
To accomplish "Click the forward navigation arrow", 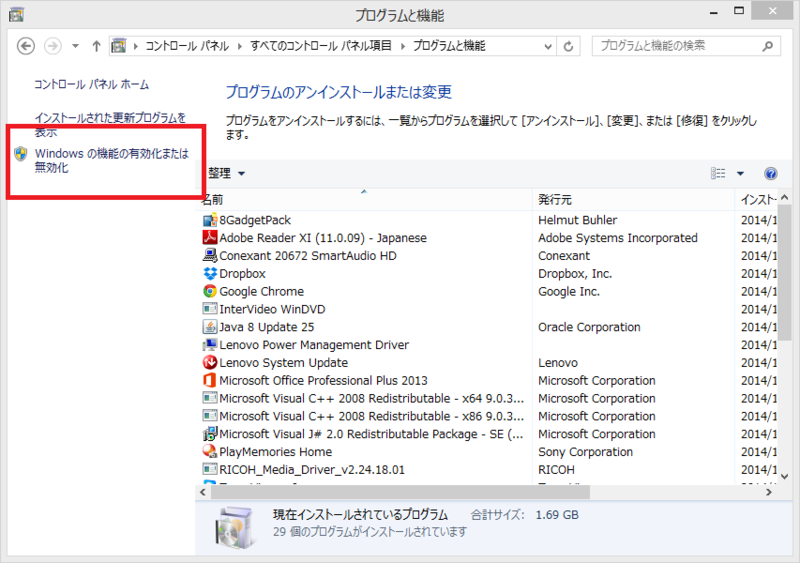I will coord(53,46).
